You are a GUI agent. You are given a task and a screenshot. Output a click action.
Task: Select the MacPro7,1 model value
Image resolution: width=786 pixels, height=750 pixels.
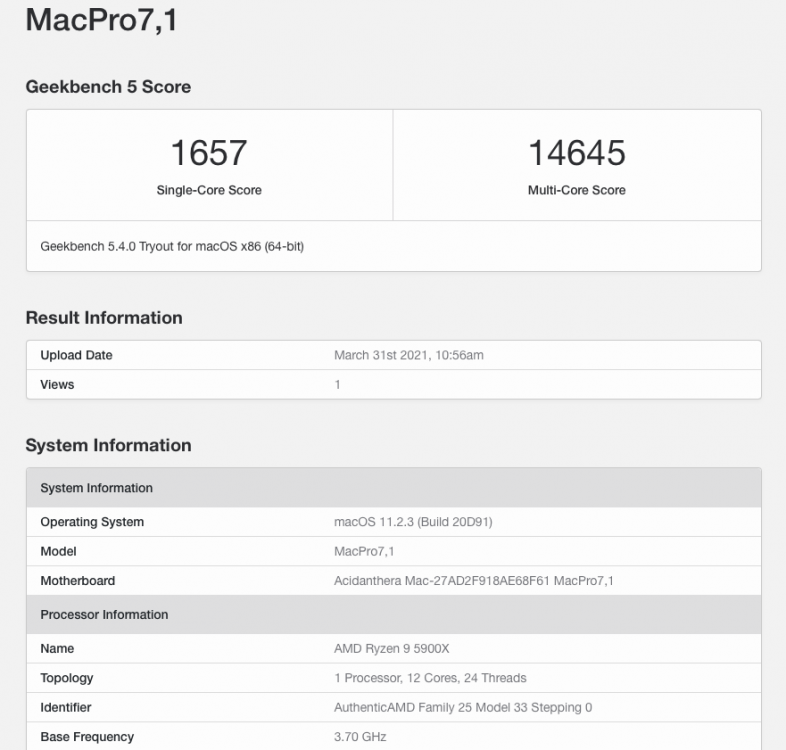[x=364, y=551]
